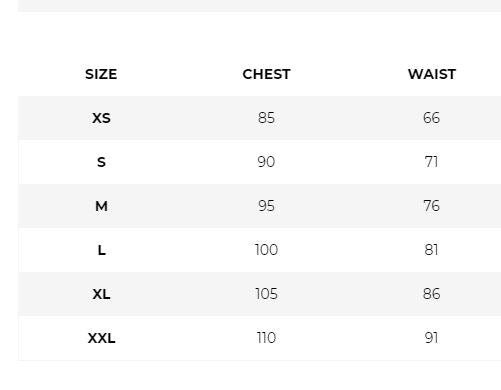The image size is (501, 390).
Task: Select the S size row label
Action: [x=101, y=162]
